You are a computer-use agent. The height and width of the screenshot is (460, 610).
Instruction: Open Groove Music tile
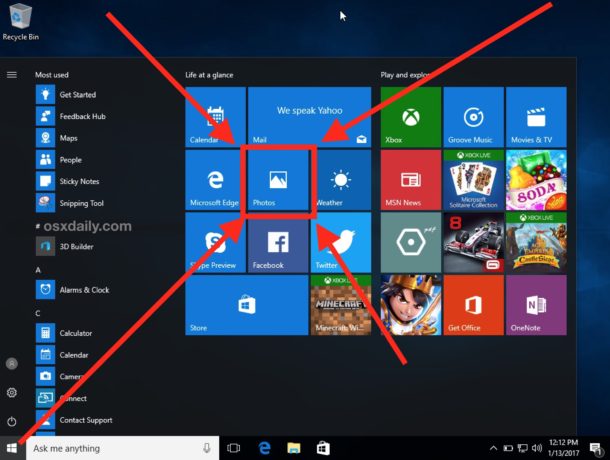[x=473, y=116]
